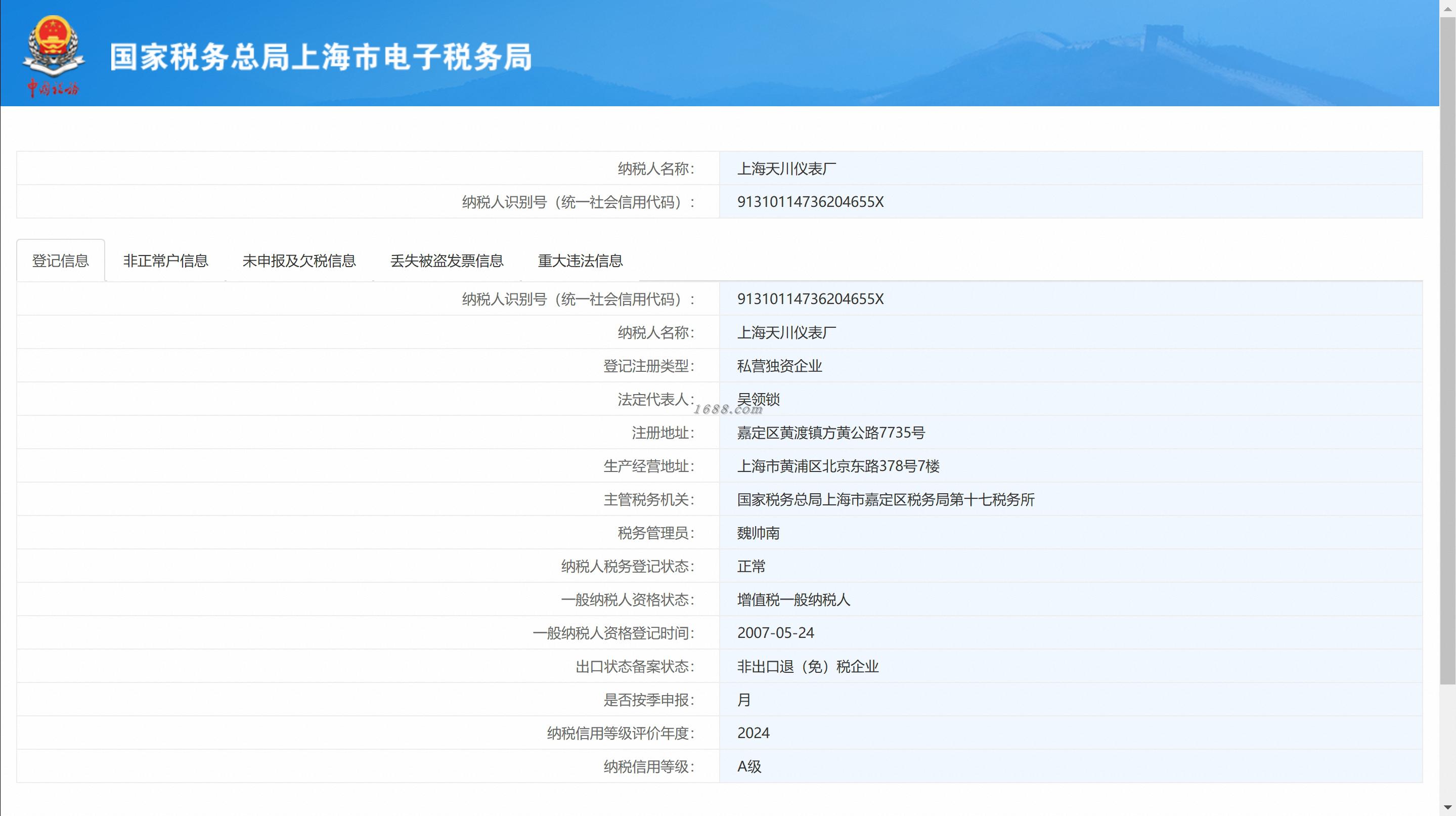Click 上海天川仪表厂 in the registration table
1456x816 pixels.
click(786, 332)
